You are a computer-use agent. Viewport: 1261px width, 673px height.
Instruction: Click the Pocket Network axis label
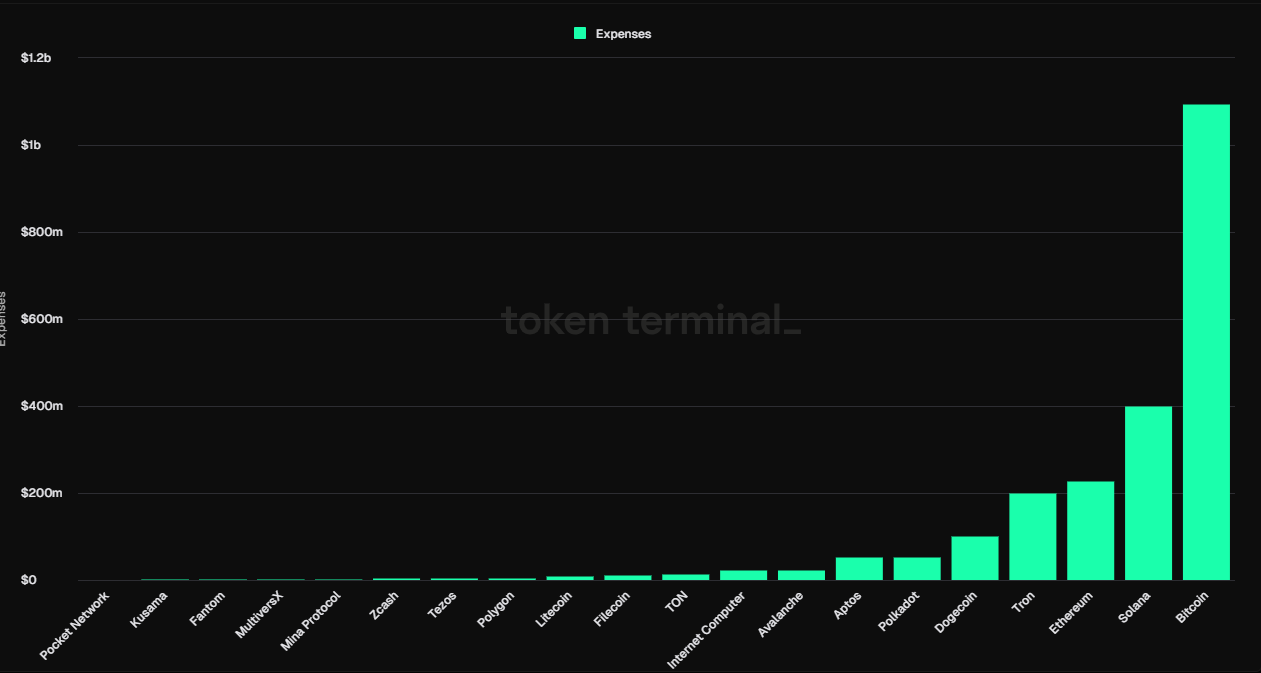point(75,625)
